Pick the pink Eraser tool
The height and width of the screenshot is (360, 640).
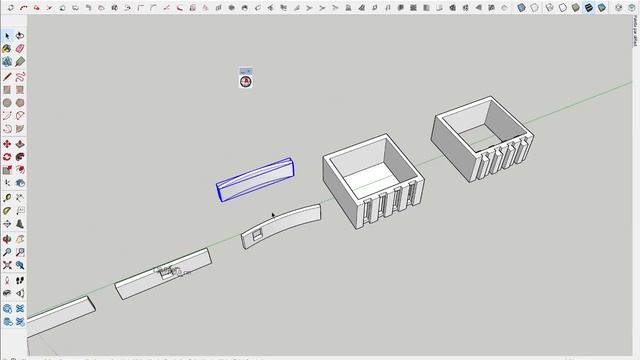(x=20, y=49)
